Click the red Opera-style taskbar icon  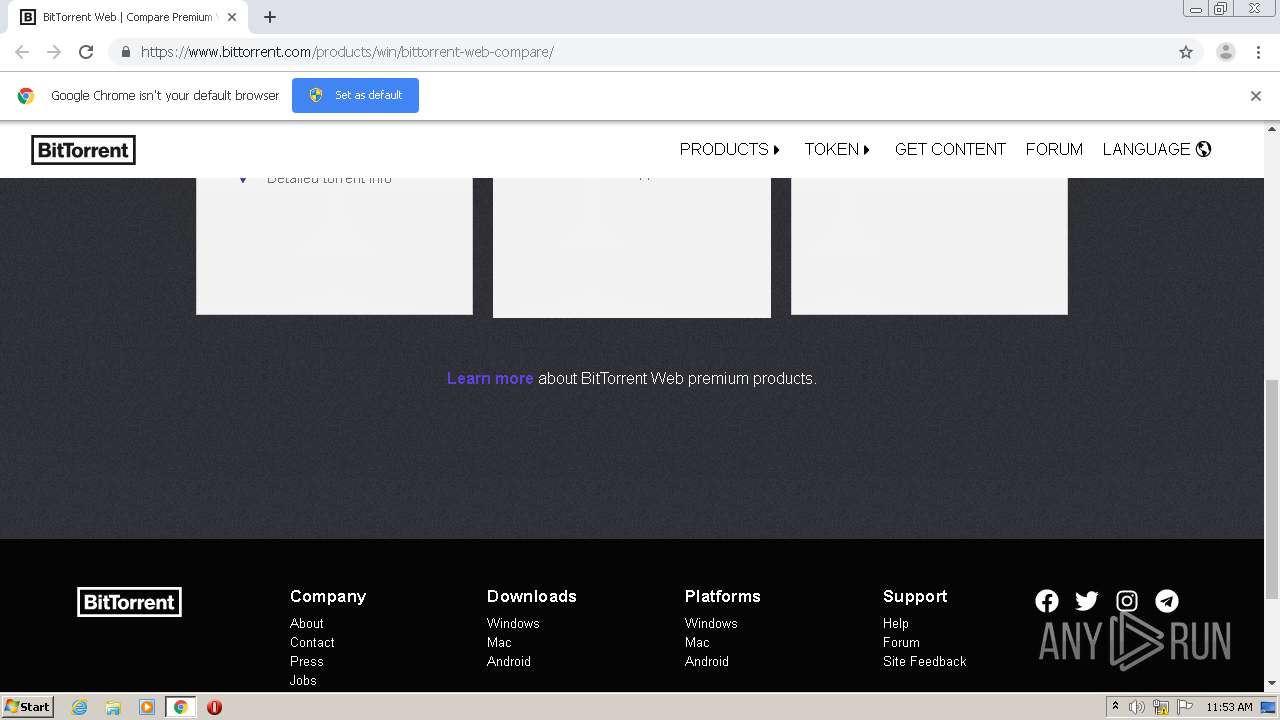point(214,707)
